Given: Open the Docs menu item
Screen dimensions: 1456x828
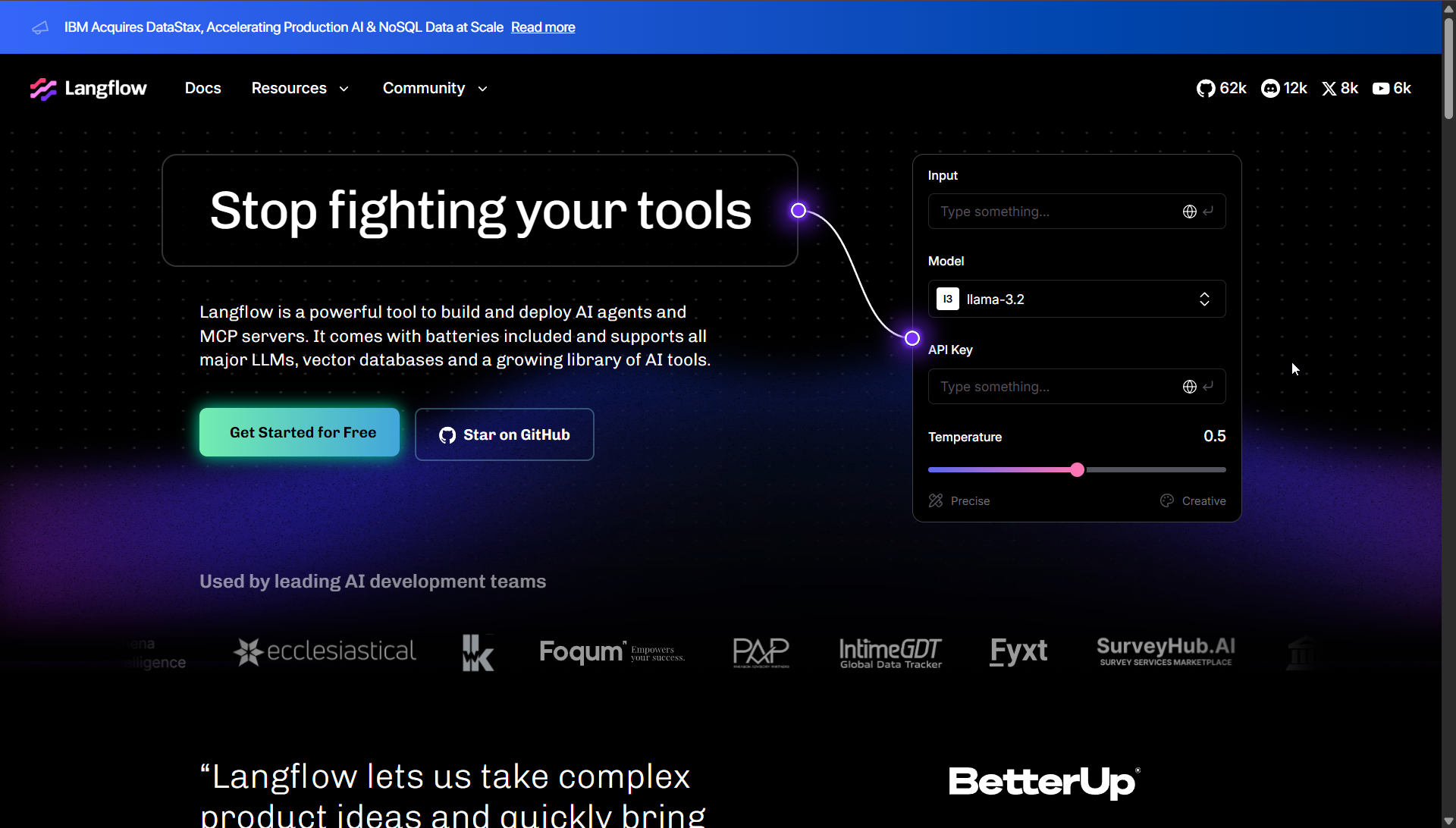Looking at the screenshot, I should [x=203, y=88].
